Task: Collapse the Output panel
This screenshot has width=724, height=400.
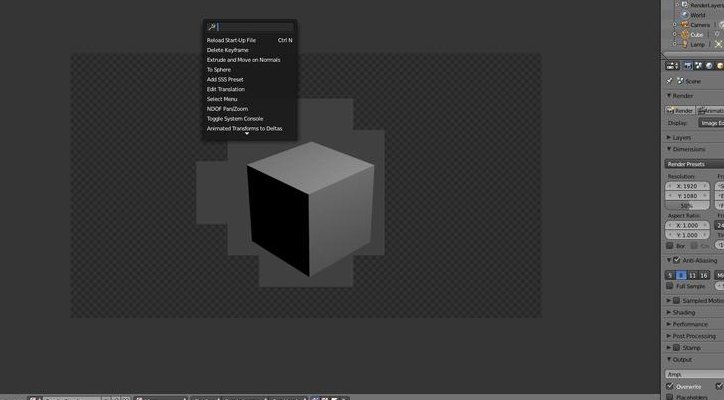Action: (x=669, y=359)
